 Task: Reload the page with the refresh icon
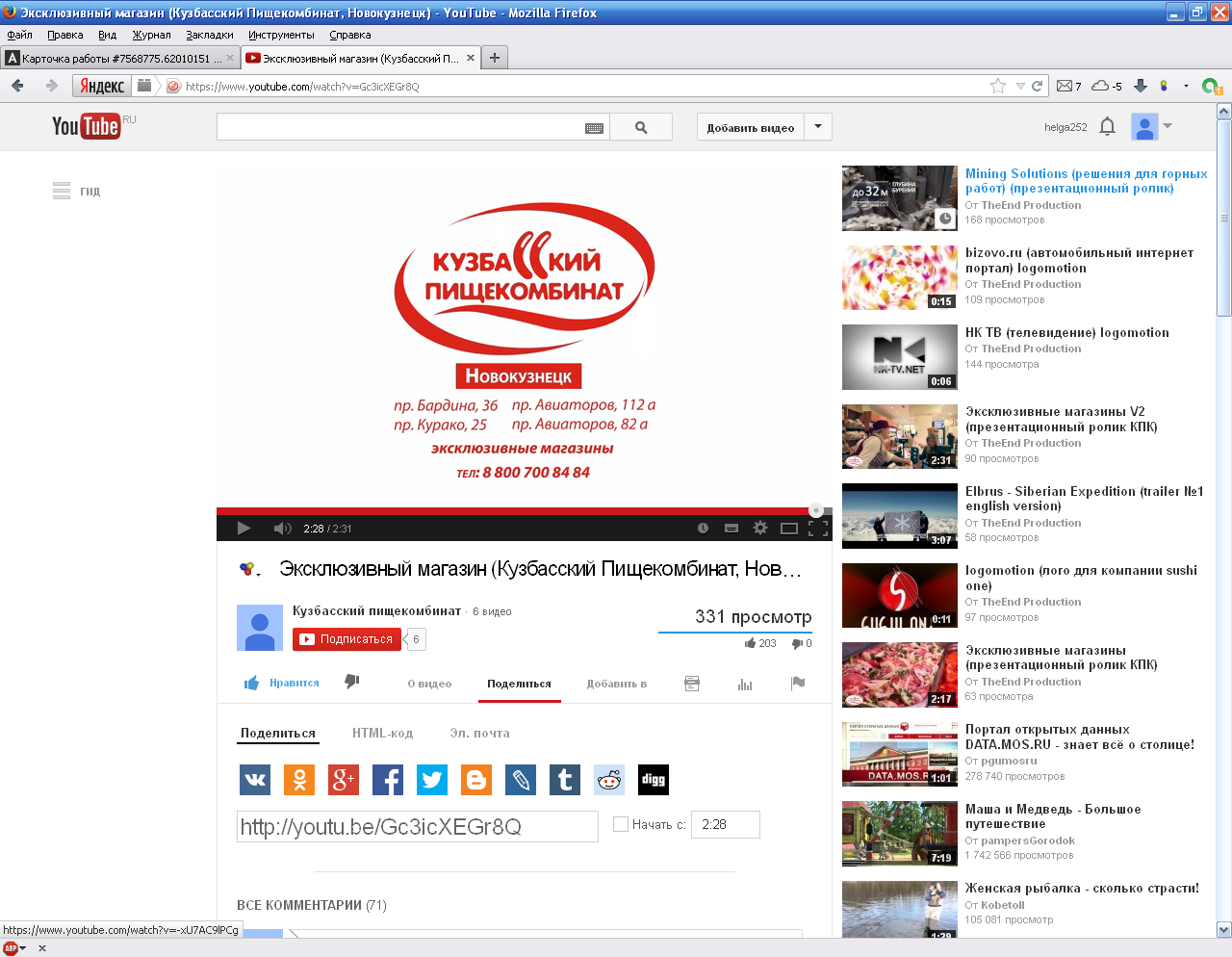1038,86
